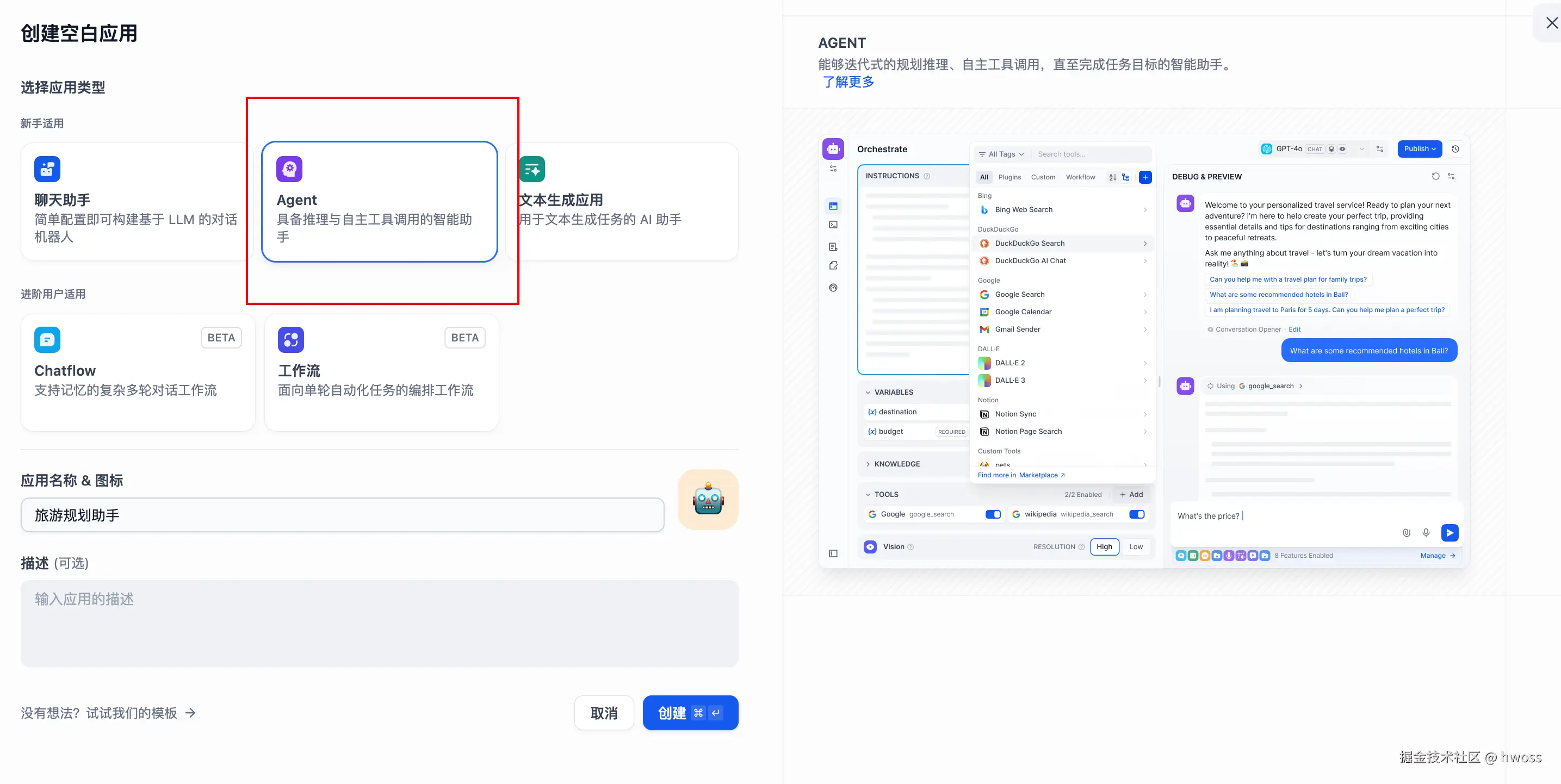Click the 工作流 workflow type icon

[291, 340]
